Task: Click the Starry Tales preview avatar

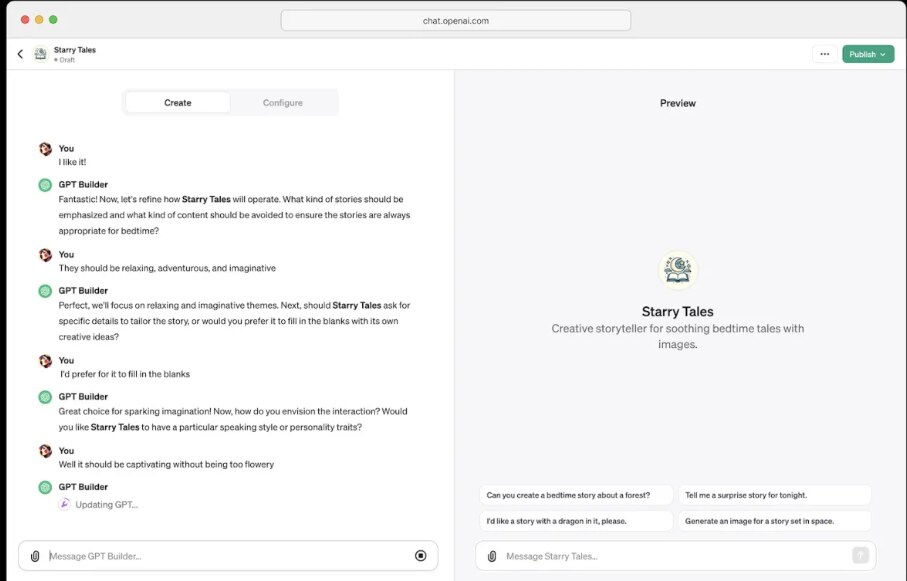Action: point(678,270)
